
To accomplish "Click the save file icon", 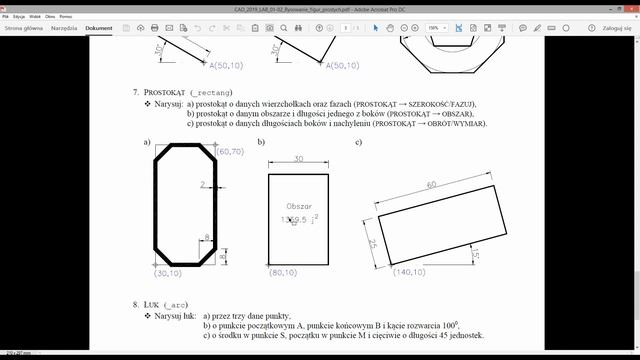I will 127,28.
